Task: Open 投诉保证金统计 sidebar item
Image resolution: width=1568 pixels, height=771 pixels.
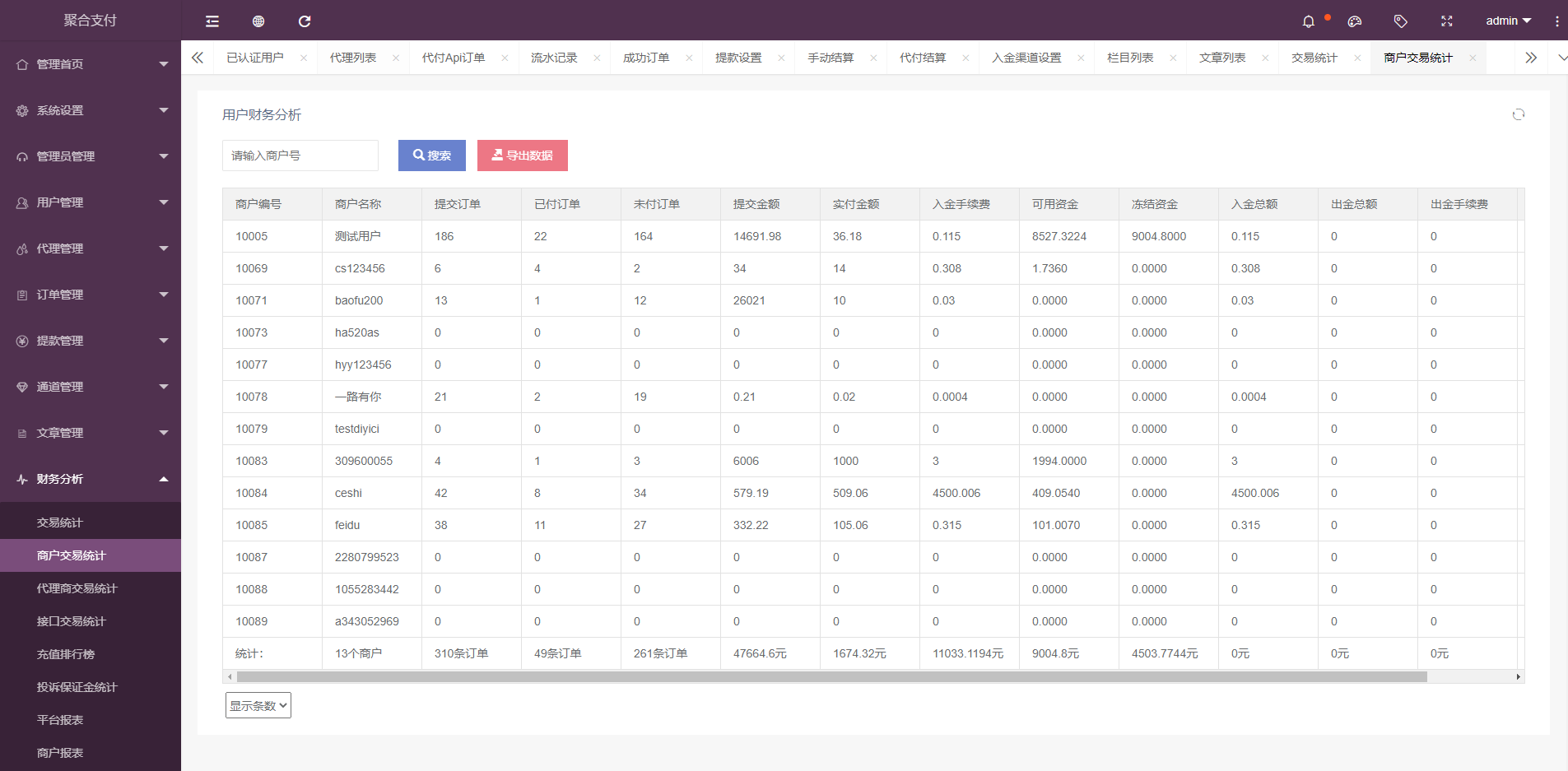Action: [91, 687]
